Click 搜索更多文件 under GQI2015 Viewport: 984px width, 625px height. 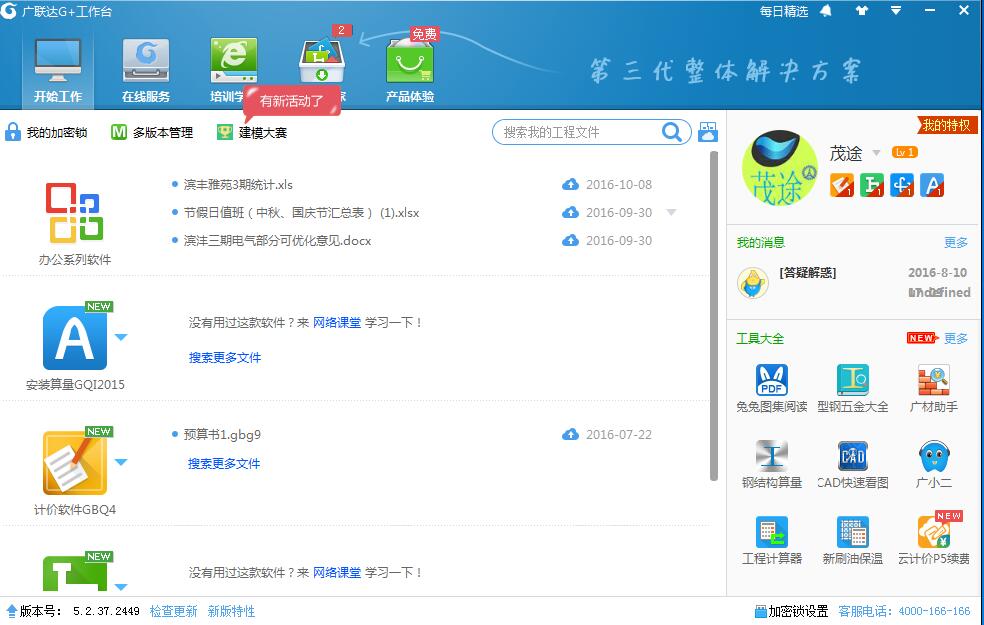click(x=225, y=358)
